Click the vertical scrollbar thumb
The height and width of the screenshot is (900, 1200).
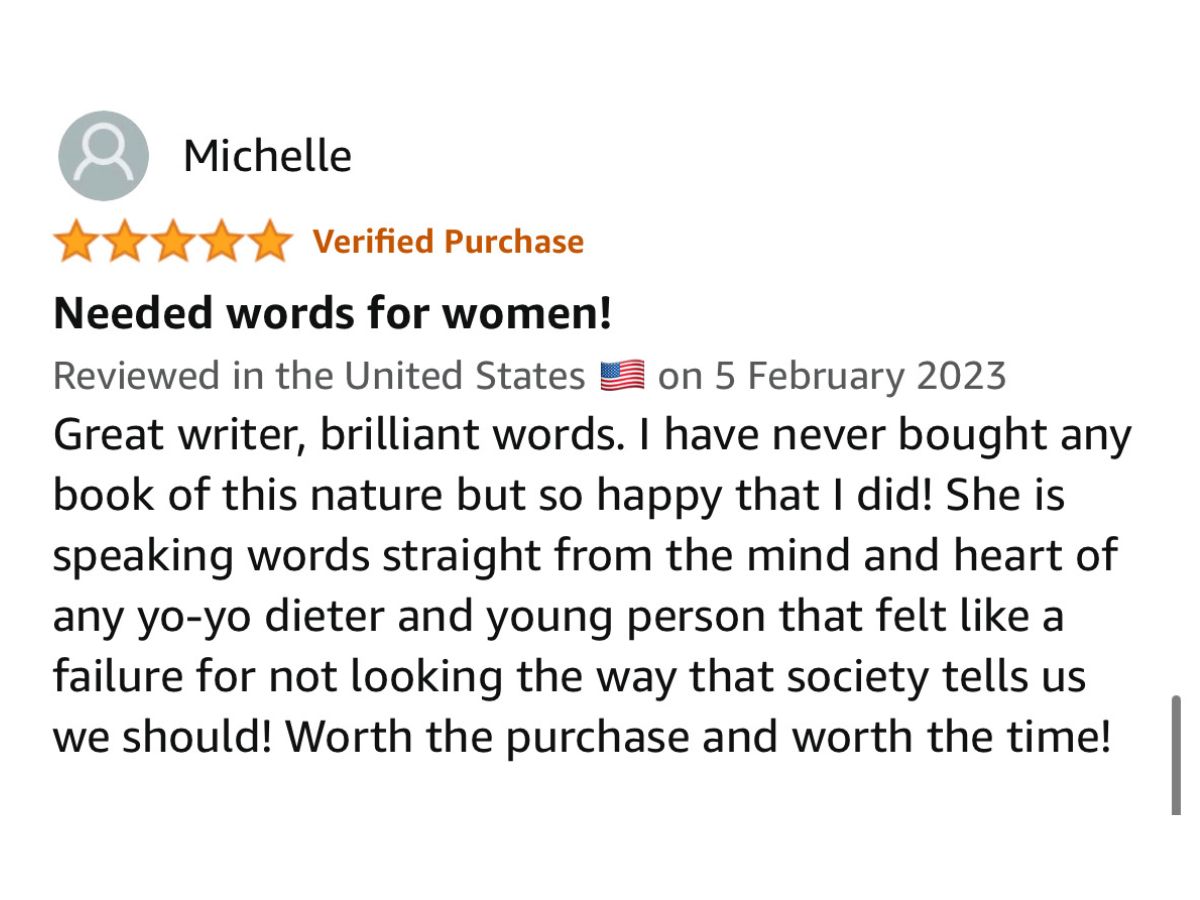click(1176, 755)
